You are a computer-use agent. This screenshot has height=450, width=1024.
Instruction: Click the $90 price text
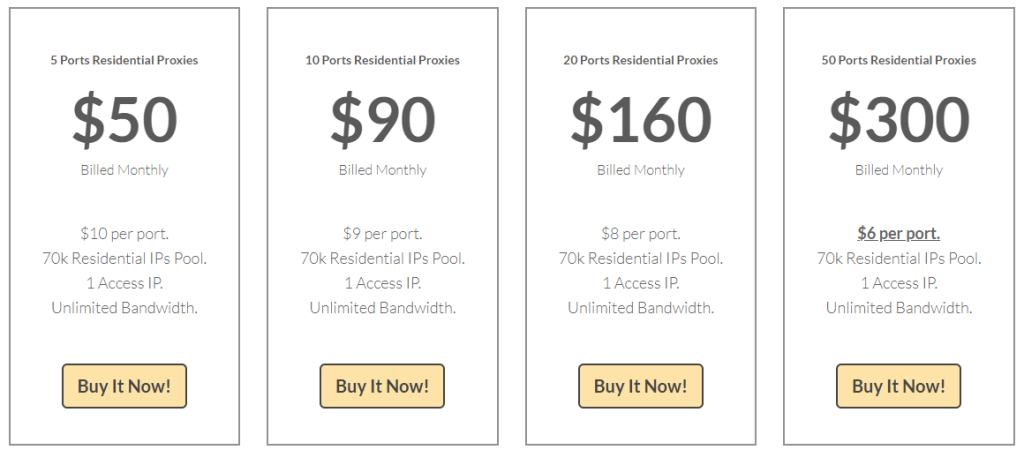382,120
